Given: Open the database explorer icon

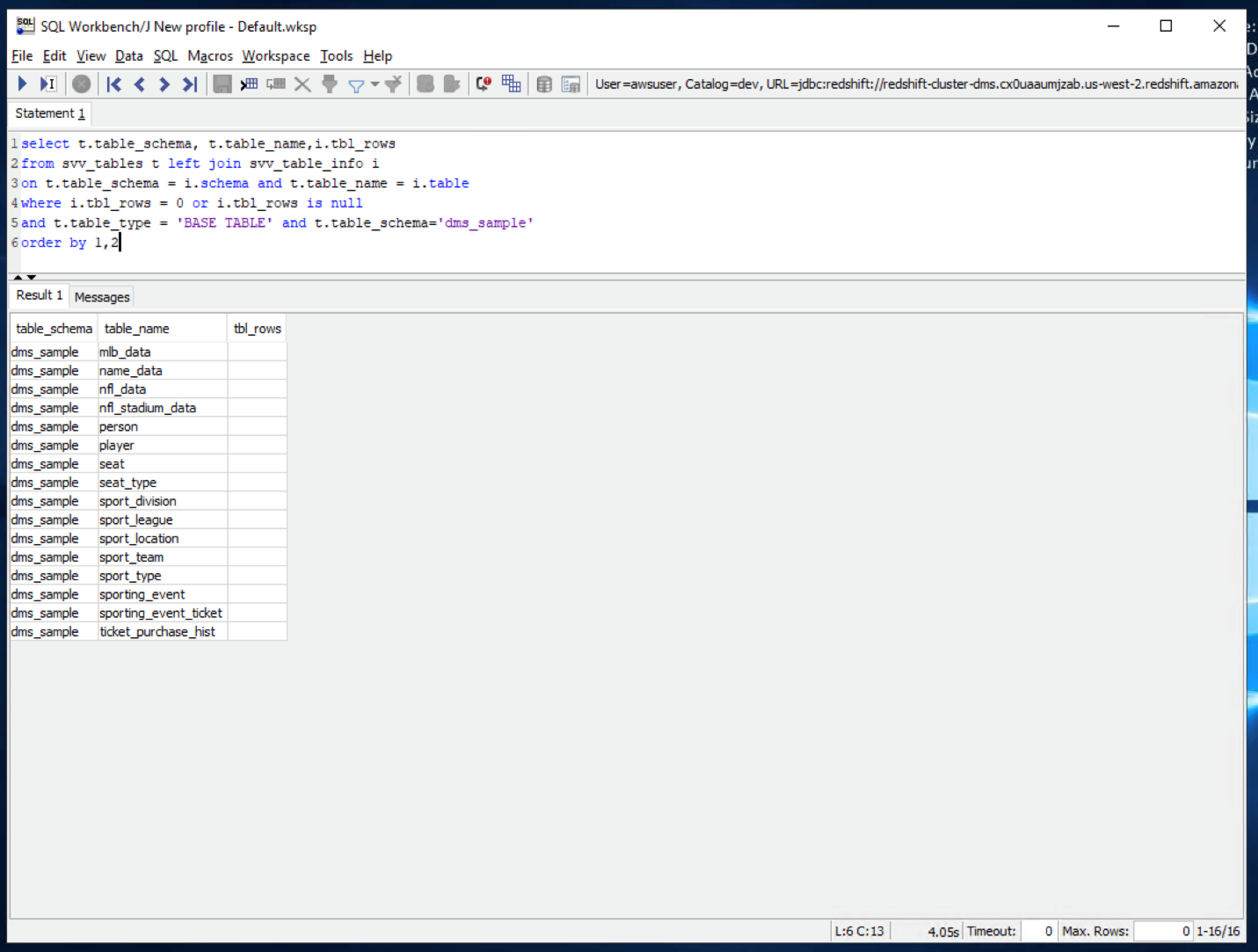Looking at the screenshot, I should (544, 84).
